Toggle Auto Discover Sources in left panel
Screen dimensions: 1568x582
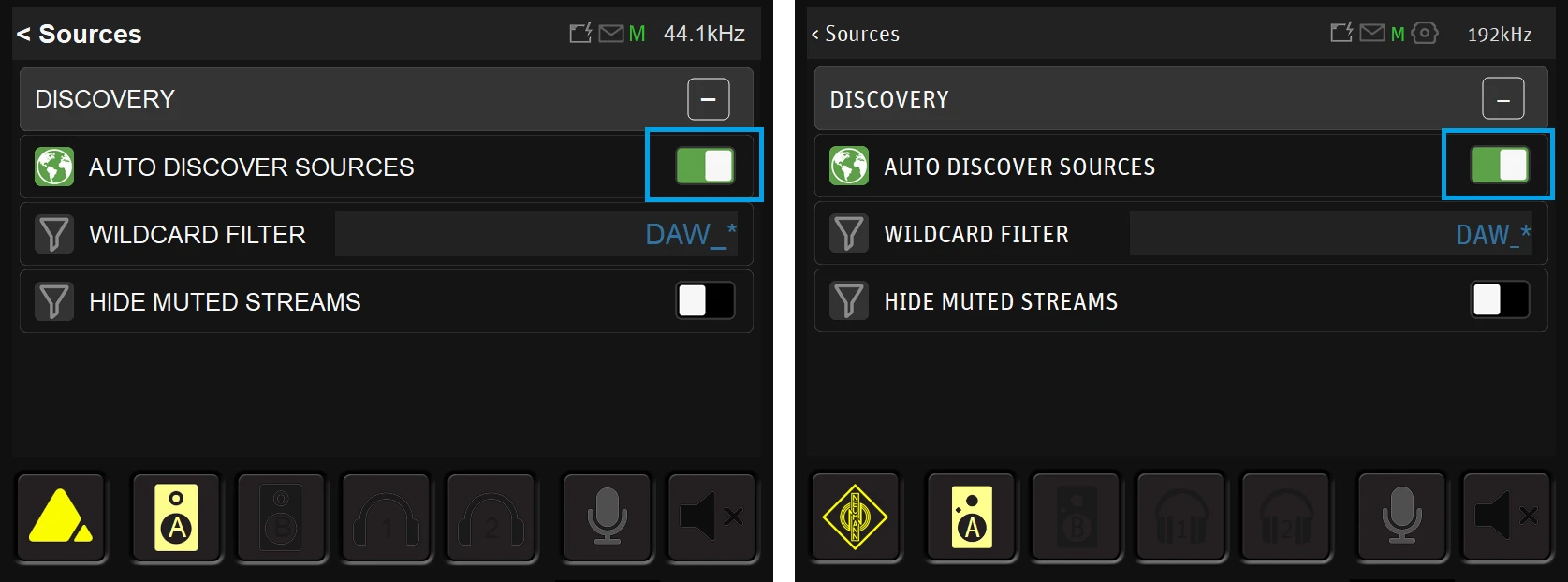pos(705,167)
